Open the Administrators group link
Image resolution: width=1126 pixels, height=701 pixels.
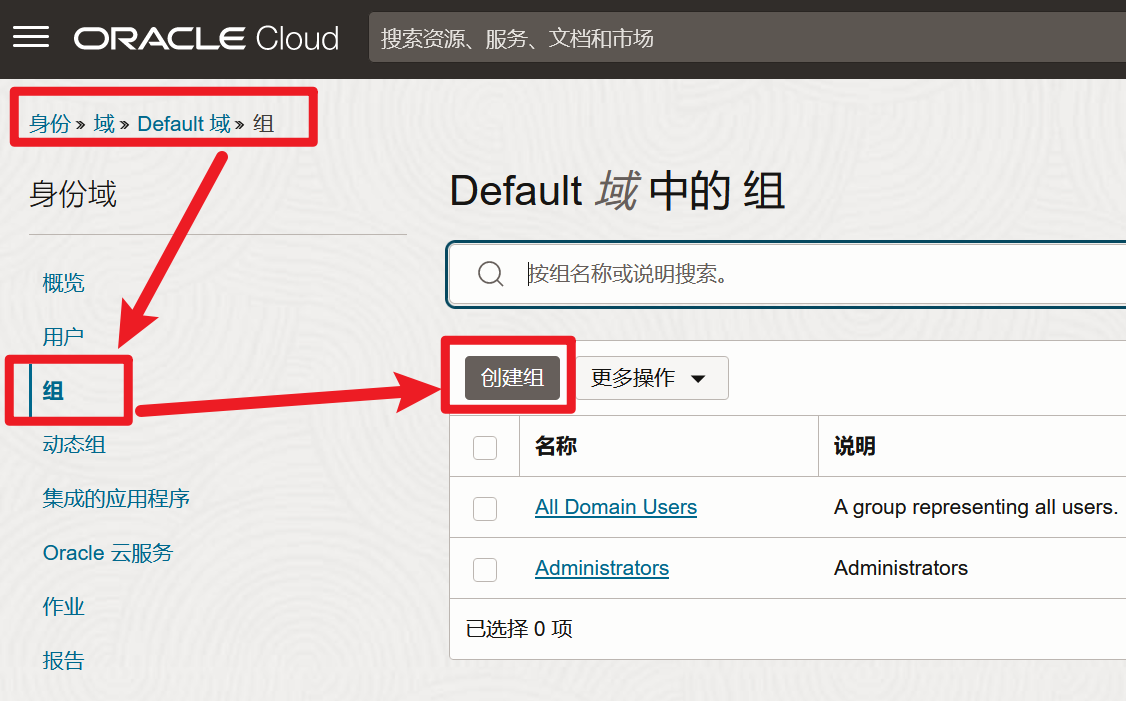pos(602,568)
